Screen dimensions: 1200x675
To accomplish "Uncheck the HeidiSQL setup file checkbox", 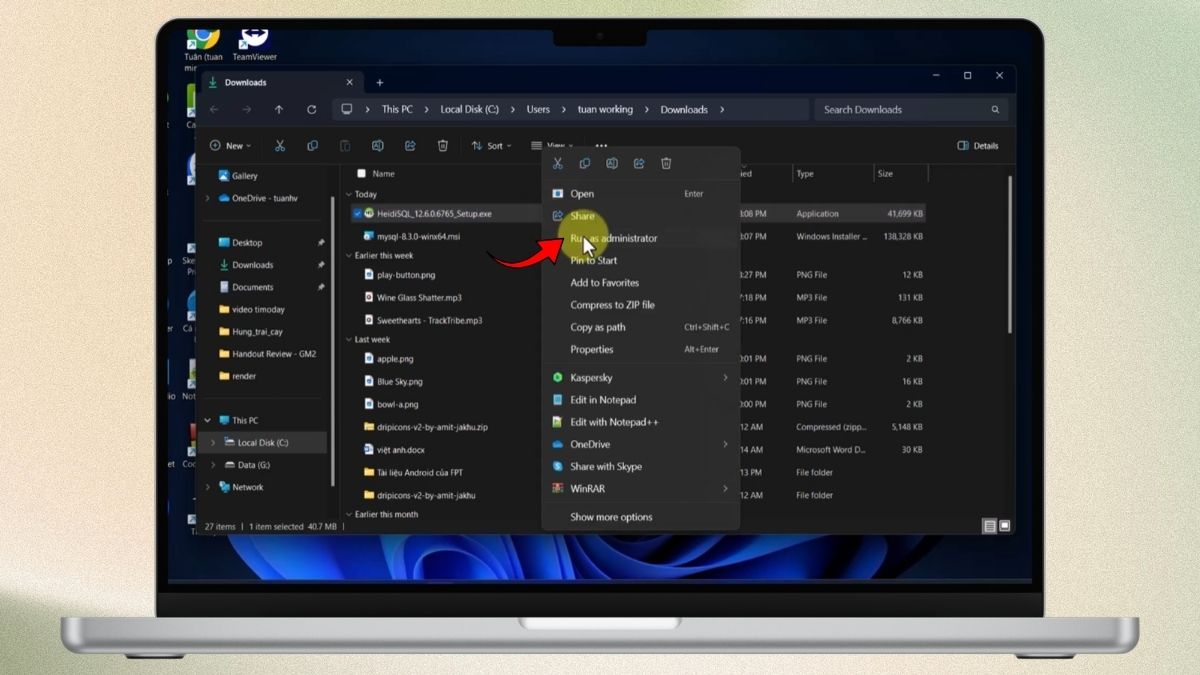I will click(357, 214).
